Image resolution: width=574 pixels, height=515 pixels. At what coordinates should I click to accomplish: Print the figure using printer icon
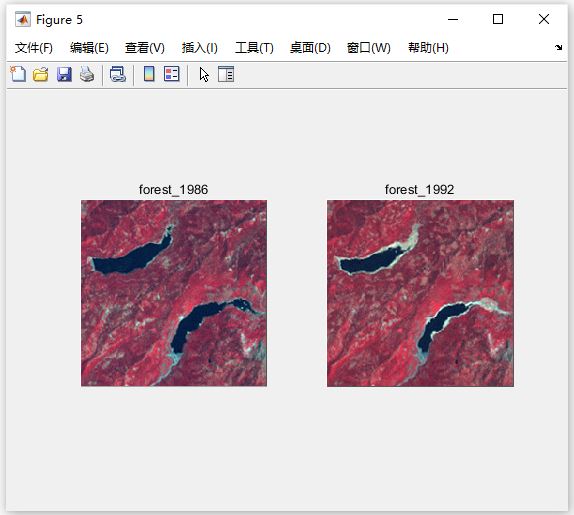pos(87,74)
